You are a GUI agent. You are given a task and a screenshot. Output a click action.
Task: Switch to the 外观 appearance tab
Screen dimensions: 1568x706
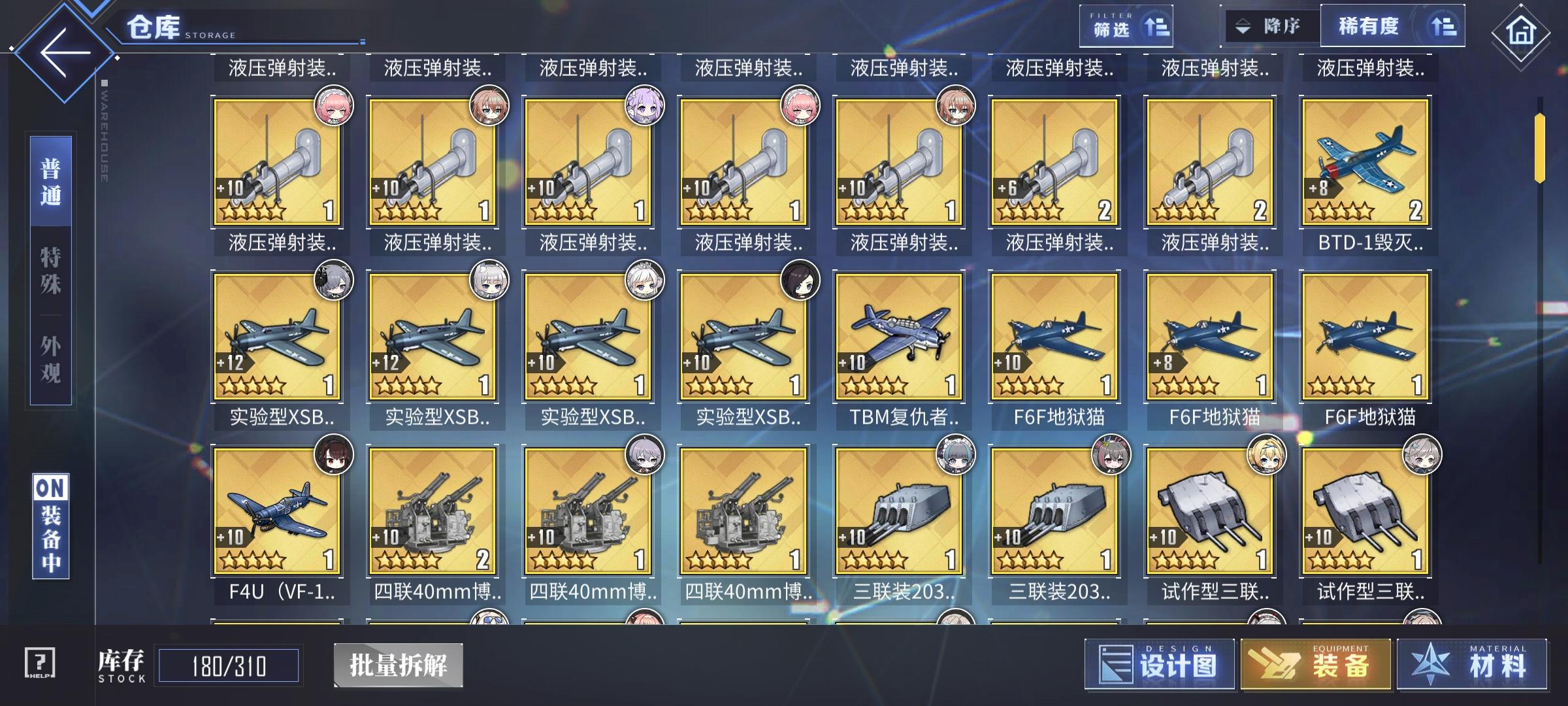tap(51, 359)
